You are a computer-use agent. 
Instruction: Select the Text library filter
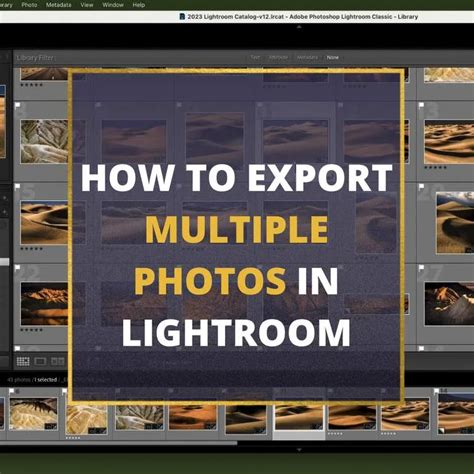(x=255, y=57)
